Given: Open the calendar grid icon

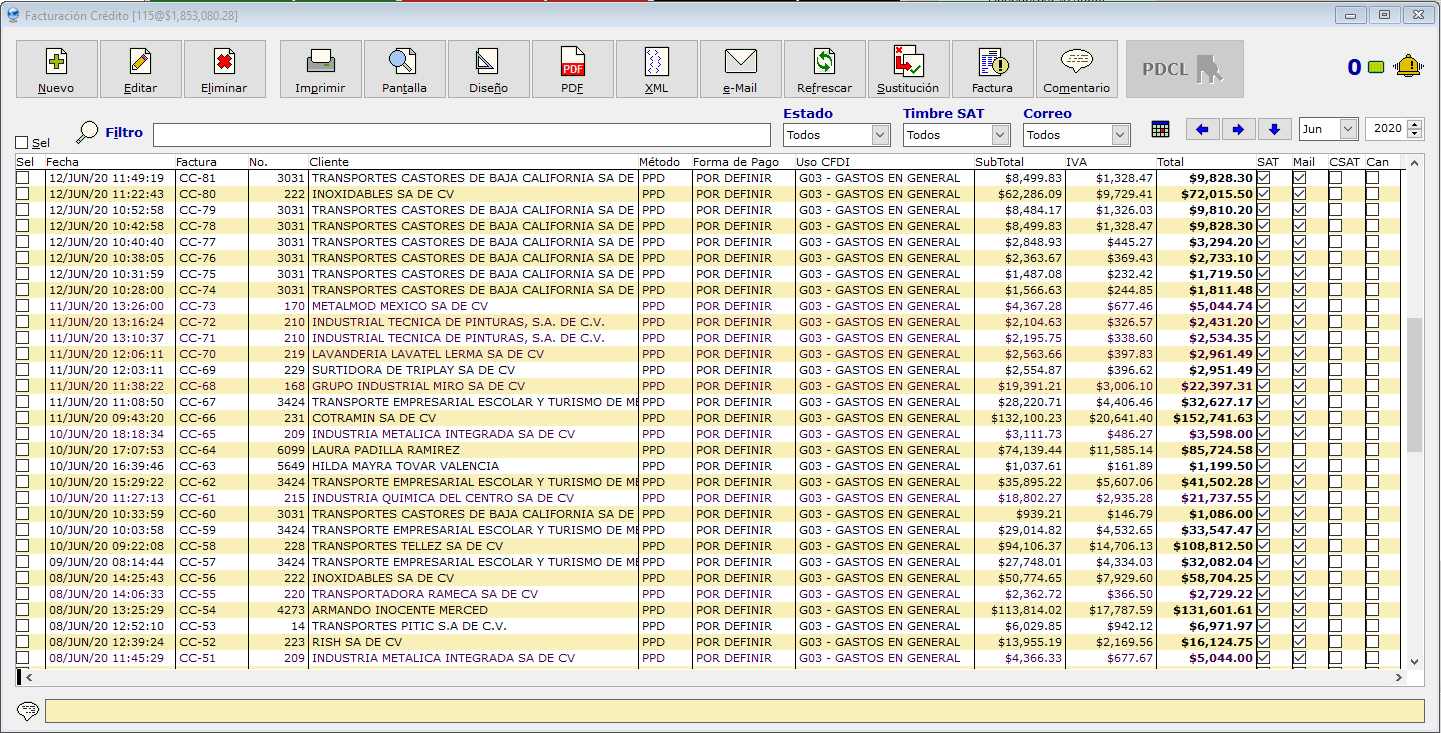Looking at the screenshot, I should pos(1160,129).
